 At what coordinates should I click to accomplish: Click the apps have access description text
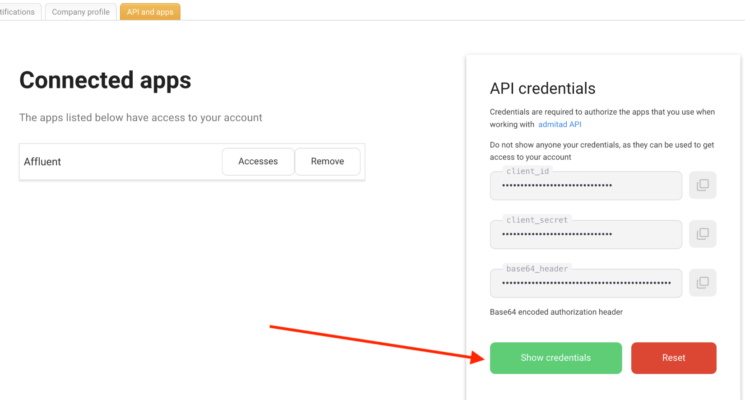point(140,118)
